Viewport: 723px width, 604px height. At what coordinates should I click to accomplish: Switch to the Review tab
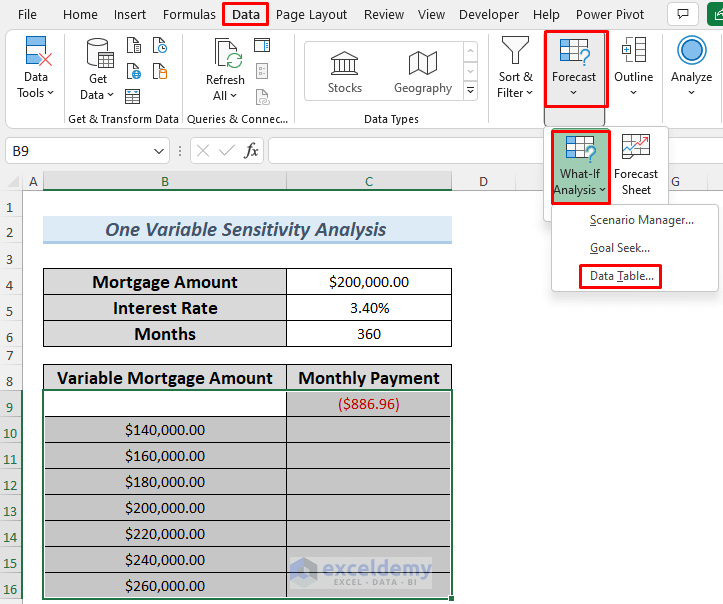[384, 14]
